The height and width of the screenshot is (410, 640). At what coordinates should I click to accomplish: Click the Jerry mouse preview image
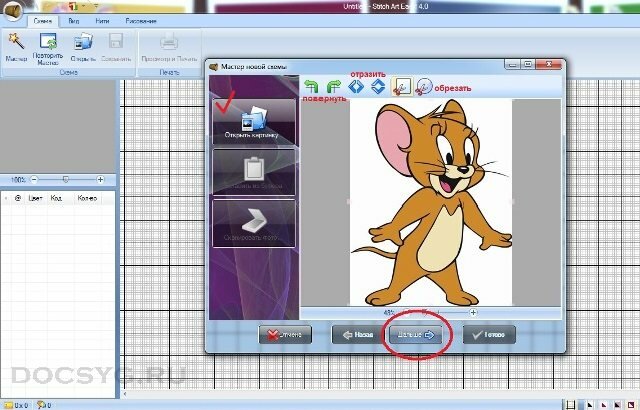pos(431,202)
